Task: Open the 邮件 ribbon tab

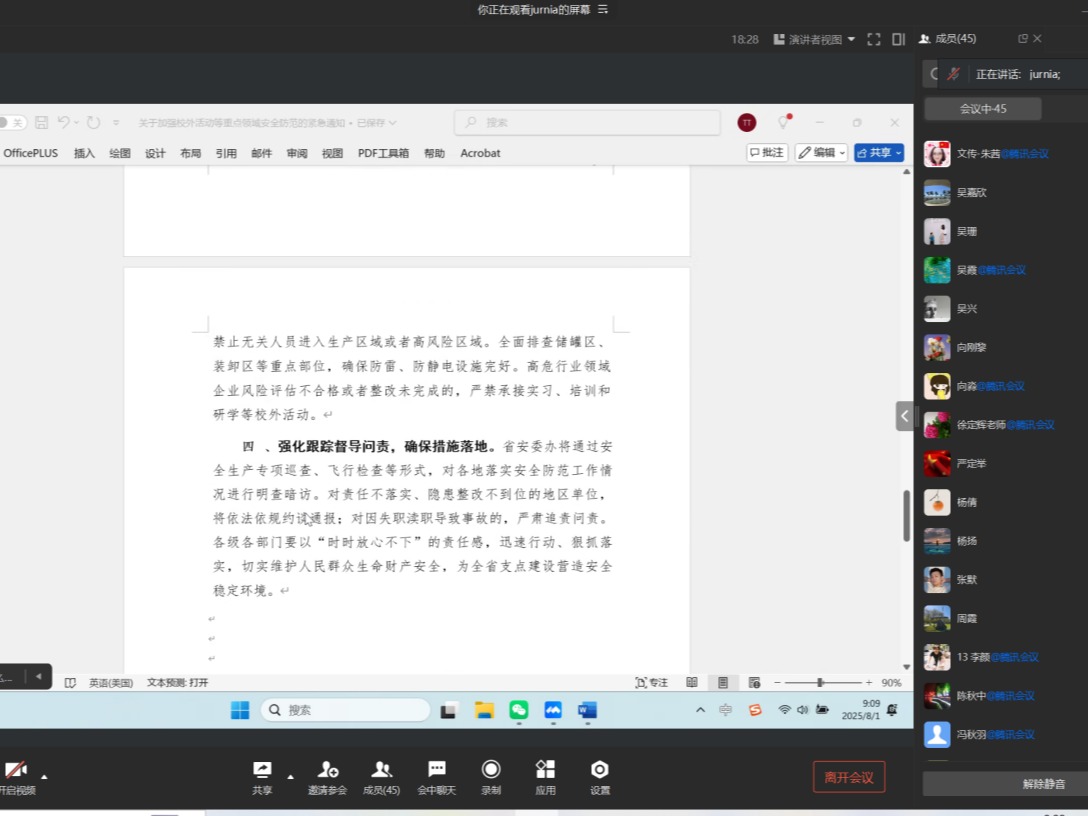Action: [261, 153]
